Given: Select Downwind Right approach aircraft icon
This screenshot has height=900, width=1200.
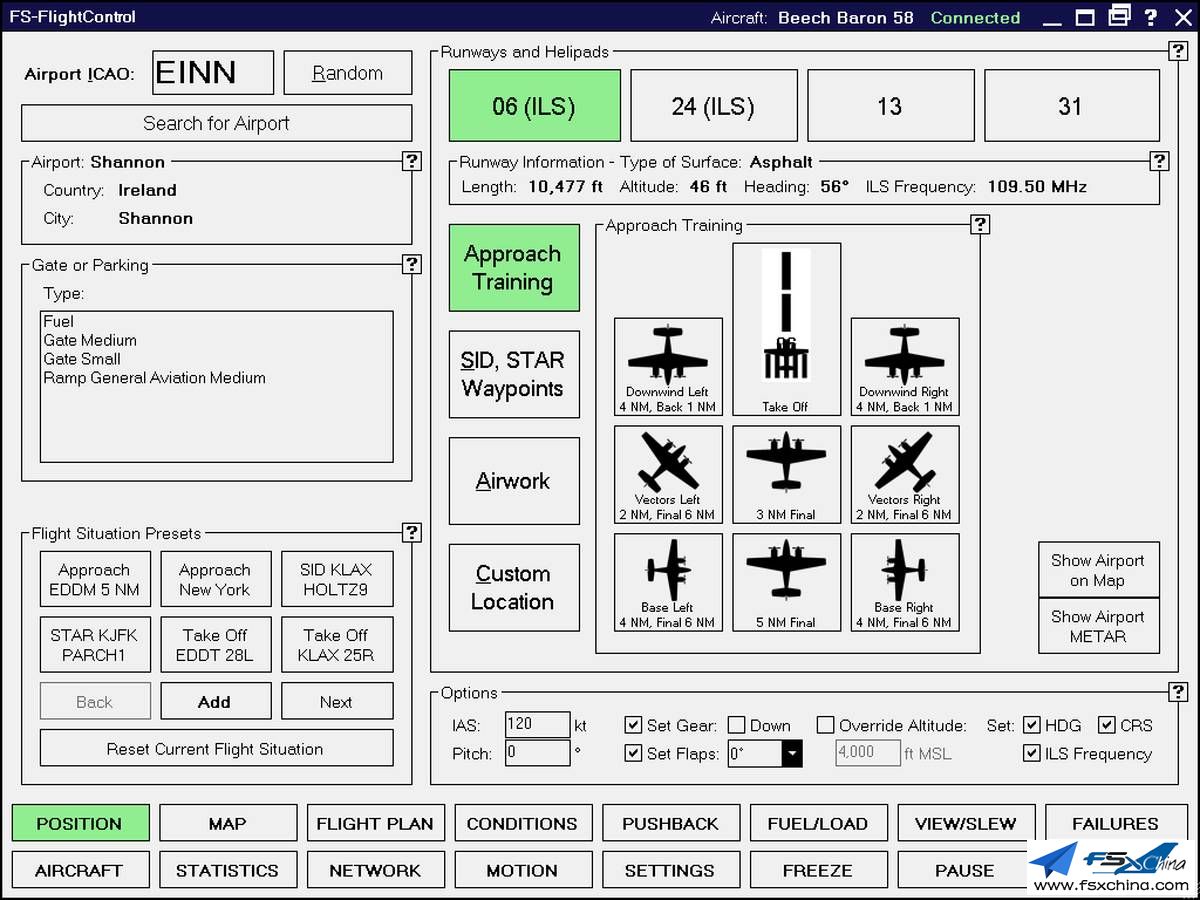Looking at the screenshot, I should tap(905, 366).
